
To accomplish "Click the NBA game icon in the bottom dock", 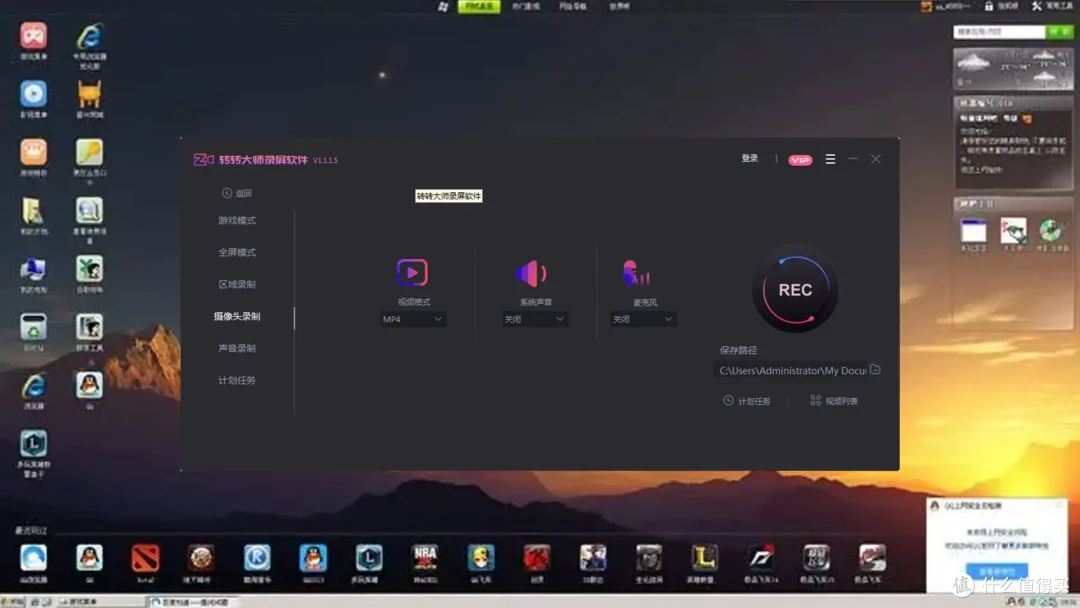I will click(425, 558).
